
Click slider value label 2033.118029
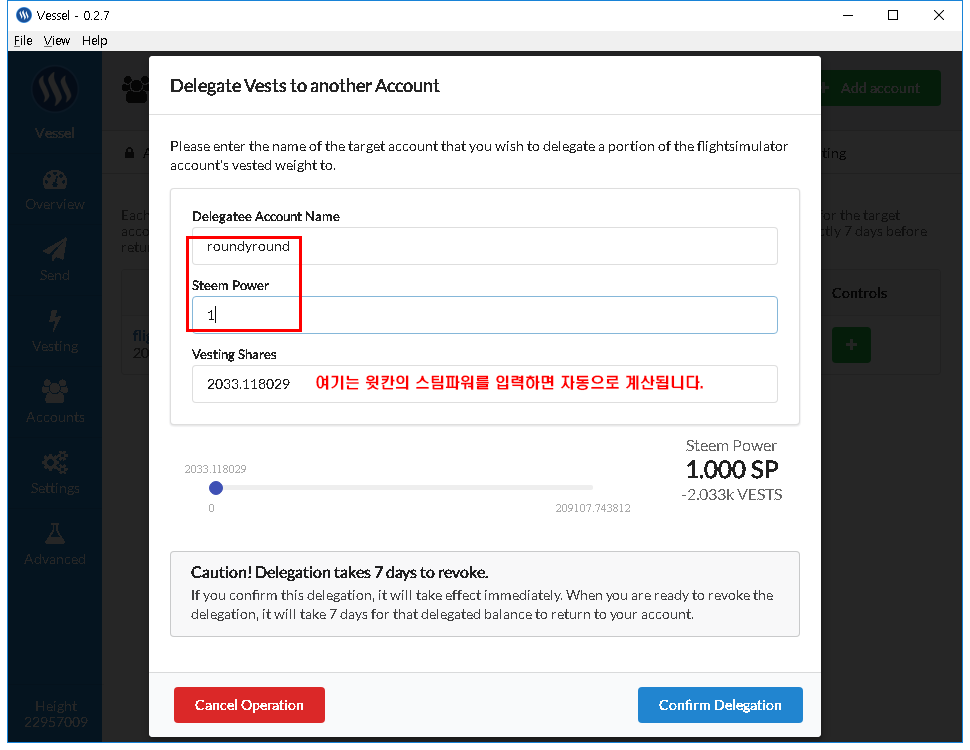point(215,469)
